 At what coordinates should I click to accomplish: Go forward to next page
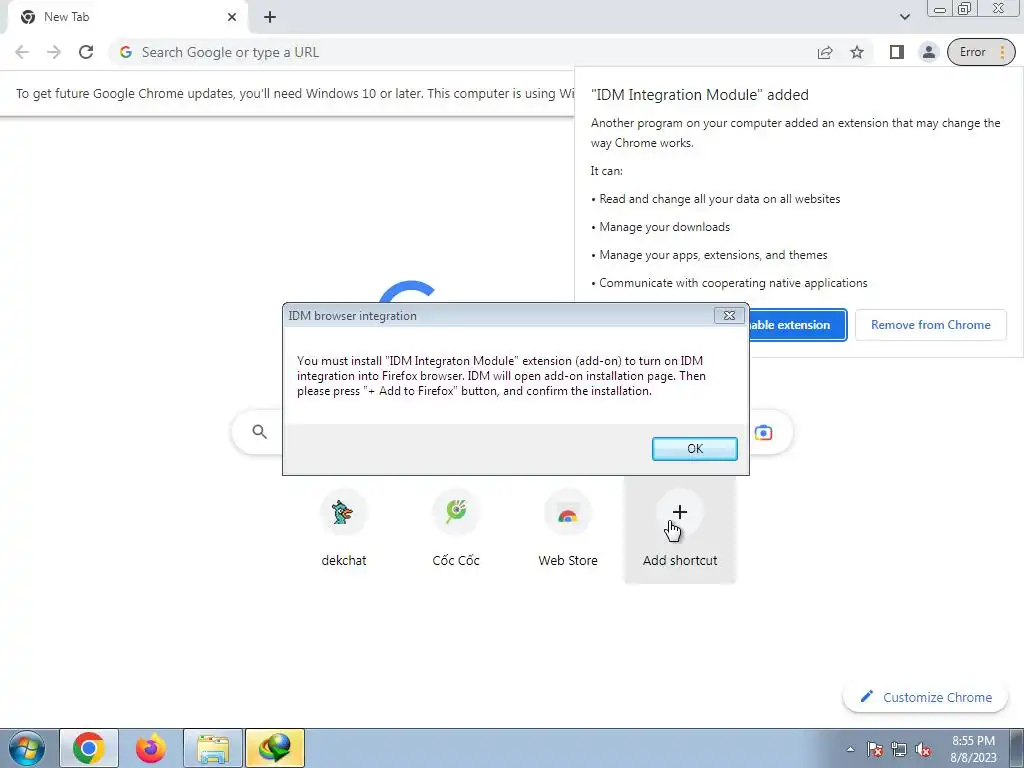coord(54,52)
